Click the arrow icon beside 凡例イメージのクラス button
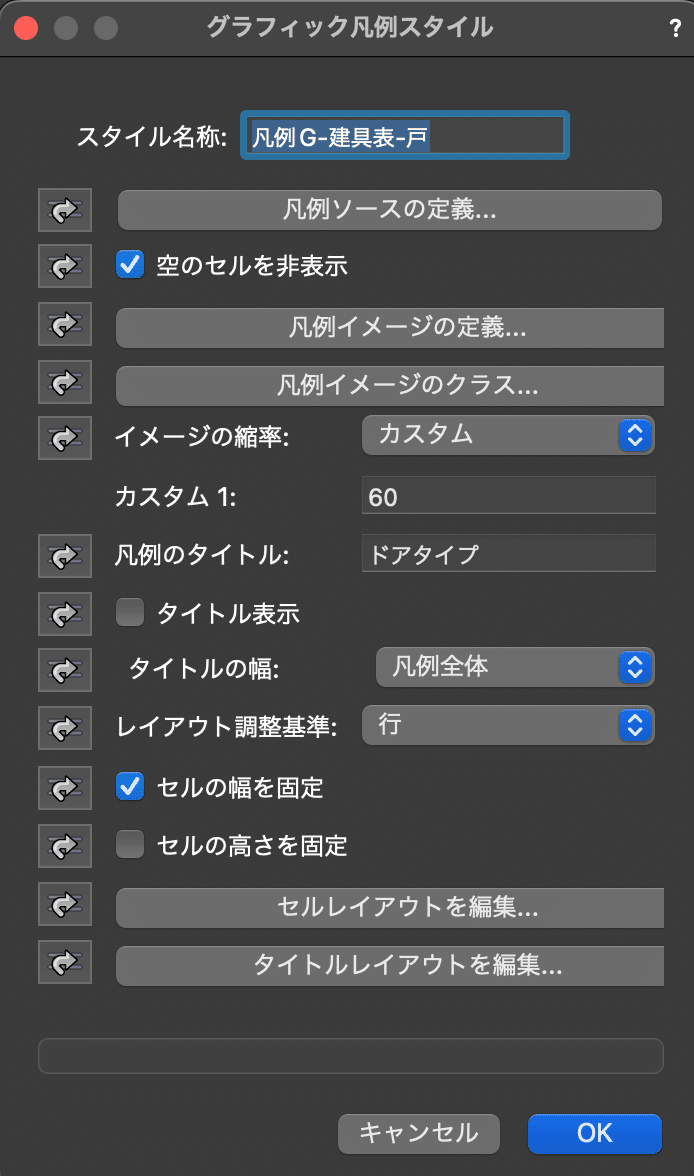Image resolution: width=694 pixels, height=1176 pixels. coord(65,382)
